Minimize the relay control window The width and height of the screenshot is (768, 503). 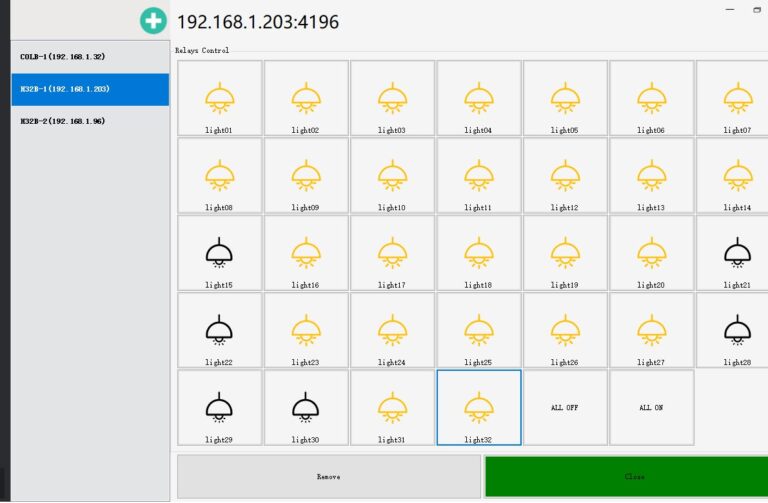pos(727,9)
